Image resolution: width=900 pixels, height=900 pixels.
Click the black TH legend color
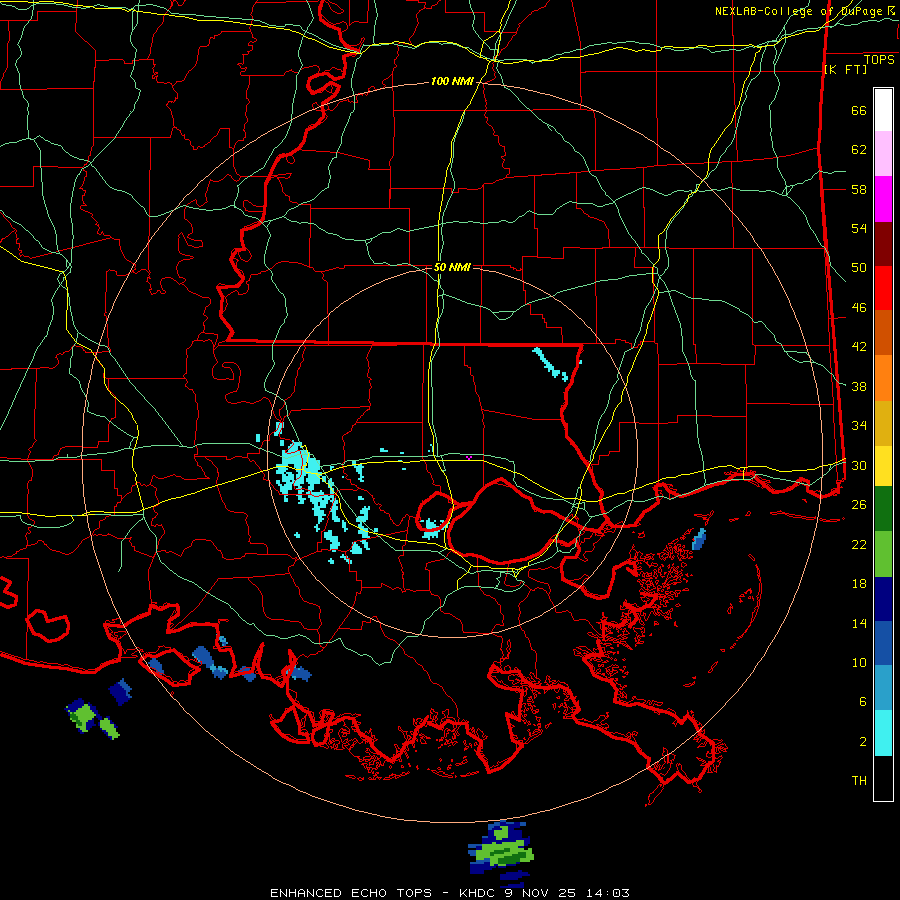[883, 778]
